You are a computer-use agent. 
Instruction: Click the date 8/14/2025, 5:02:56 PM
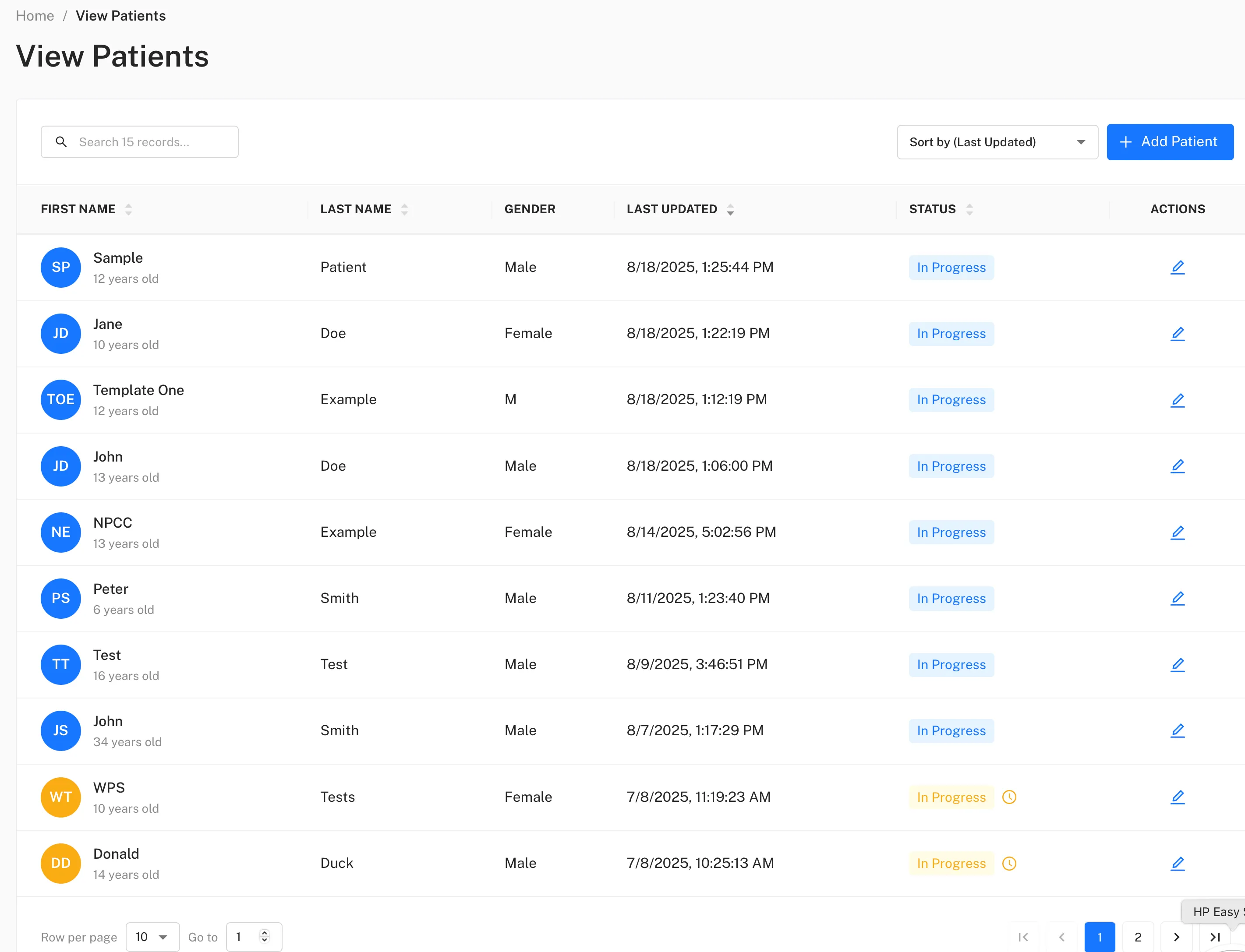click(701, 532)
